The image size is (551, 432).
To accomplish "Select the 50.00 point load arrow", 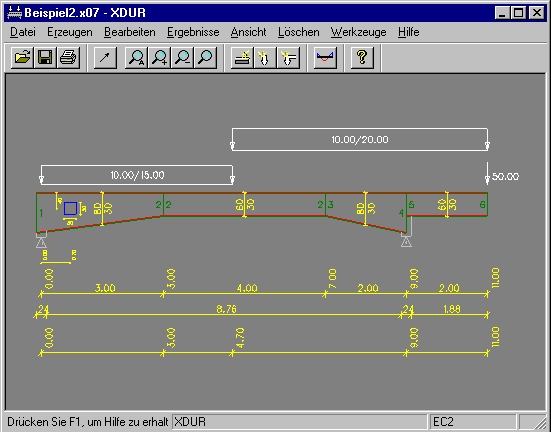I will (x=487, y=173).
